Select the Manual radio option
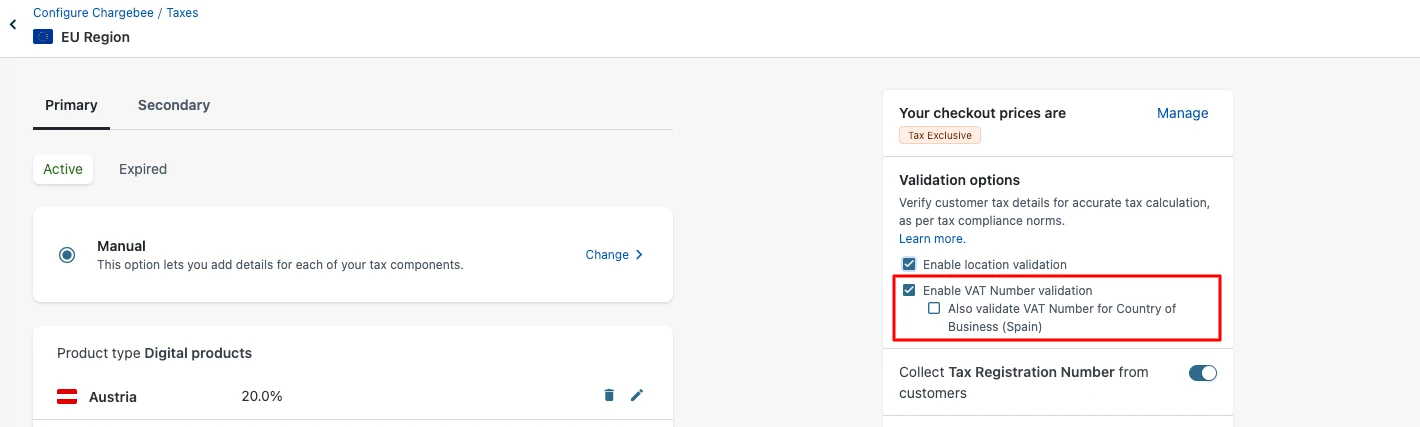 coord(67,255)
